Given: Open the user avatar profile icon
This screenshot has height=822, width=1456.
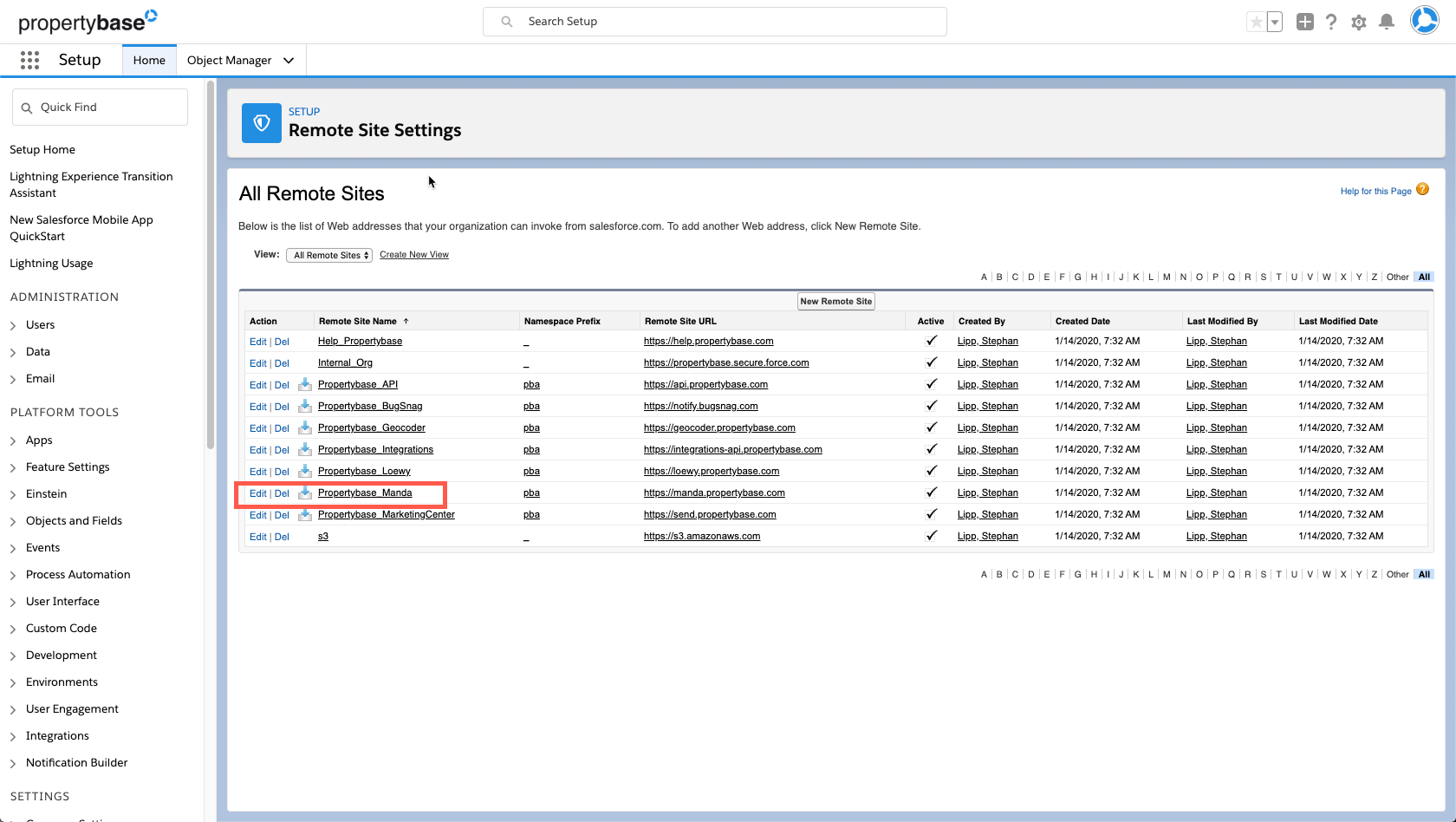Looking at the screenshot, I should coord(1424,20).
